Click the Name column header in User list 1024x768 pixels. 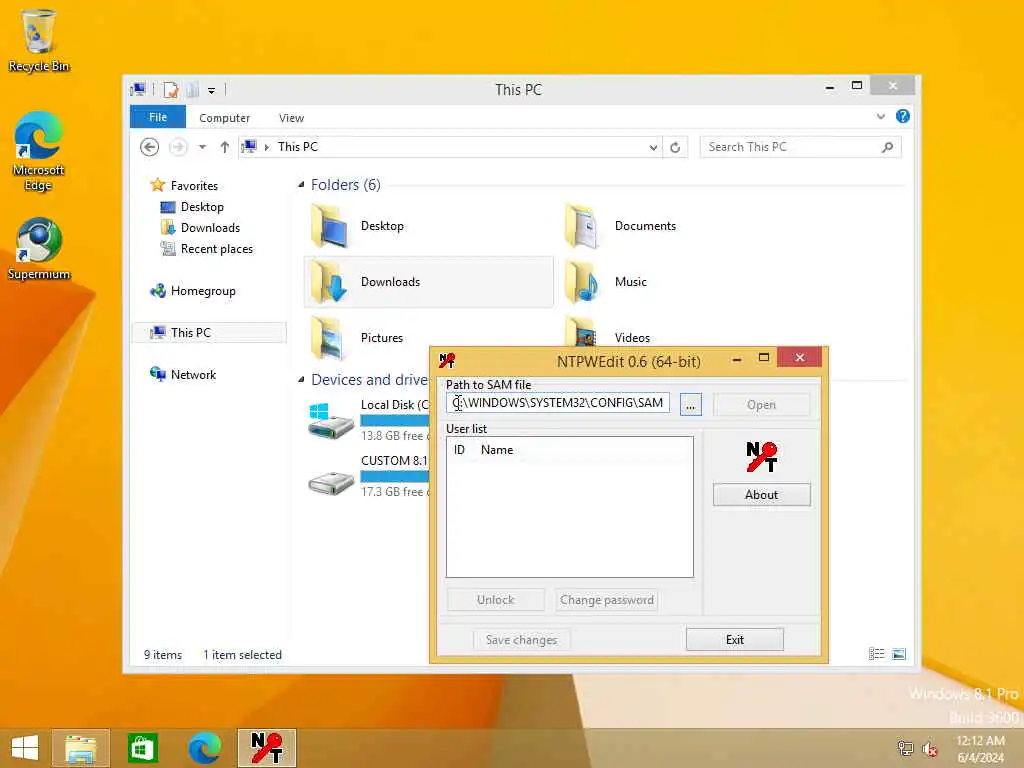[497, 450]
